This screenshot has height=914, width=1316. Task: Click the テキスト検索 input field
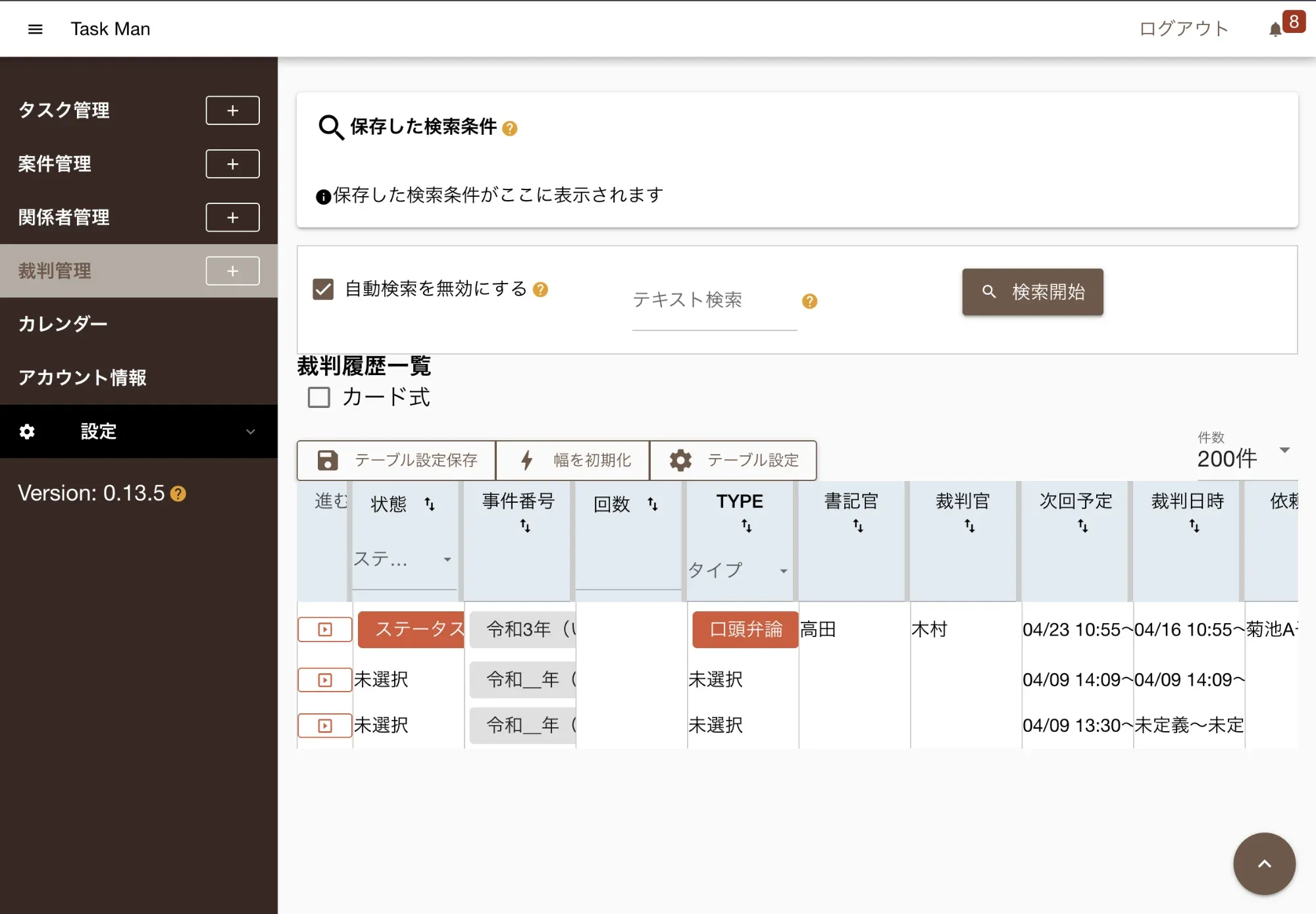pos(714,301)
